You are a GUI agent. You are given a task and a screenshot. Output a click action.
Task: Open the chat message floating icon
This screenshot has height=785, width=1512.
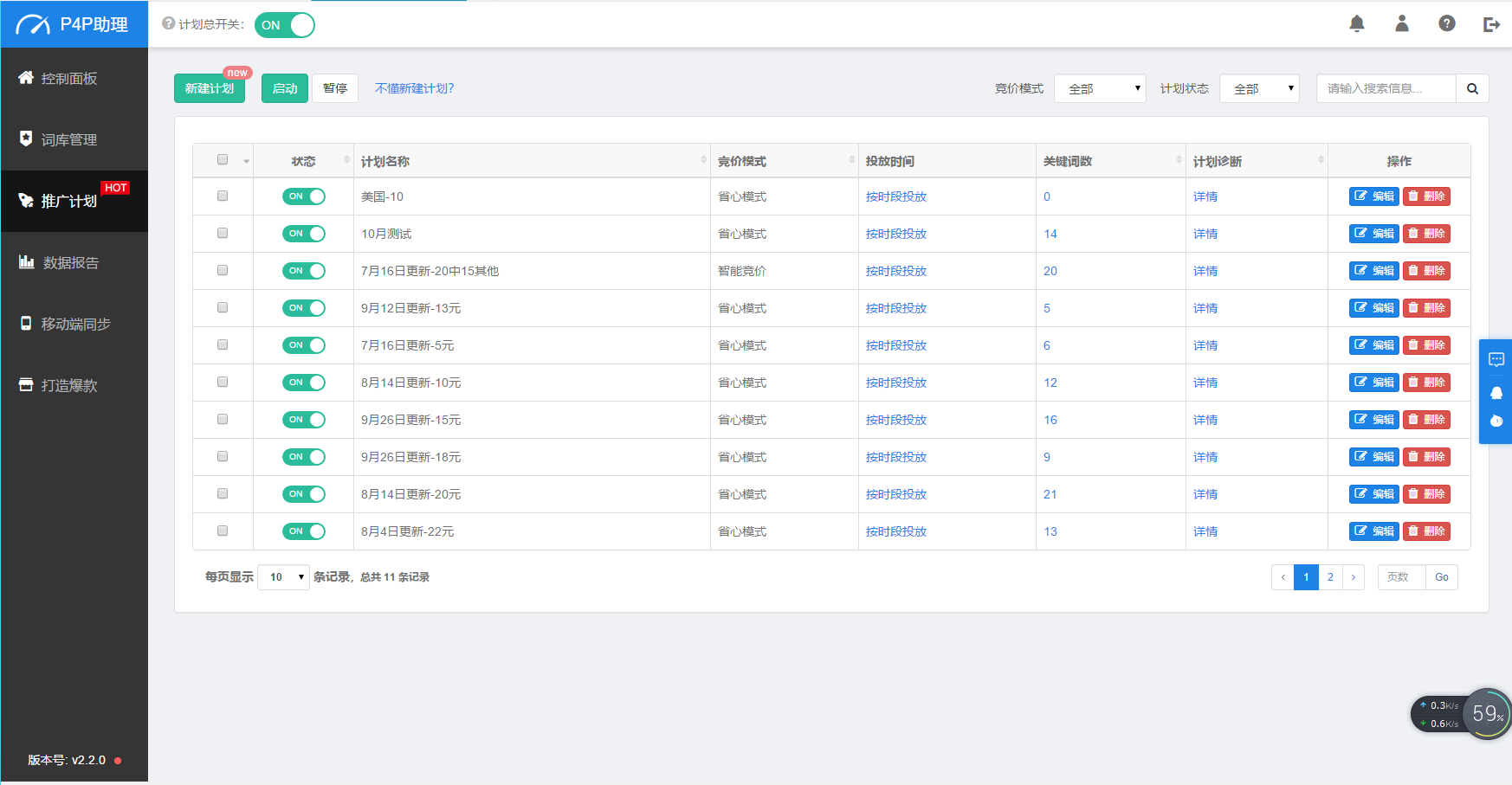(x=1496, y=360)
